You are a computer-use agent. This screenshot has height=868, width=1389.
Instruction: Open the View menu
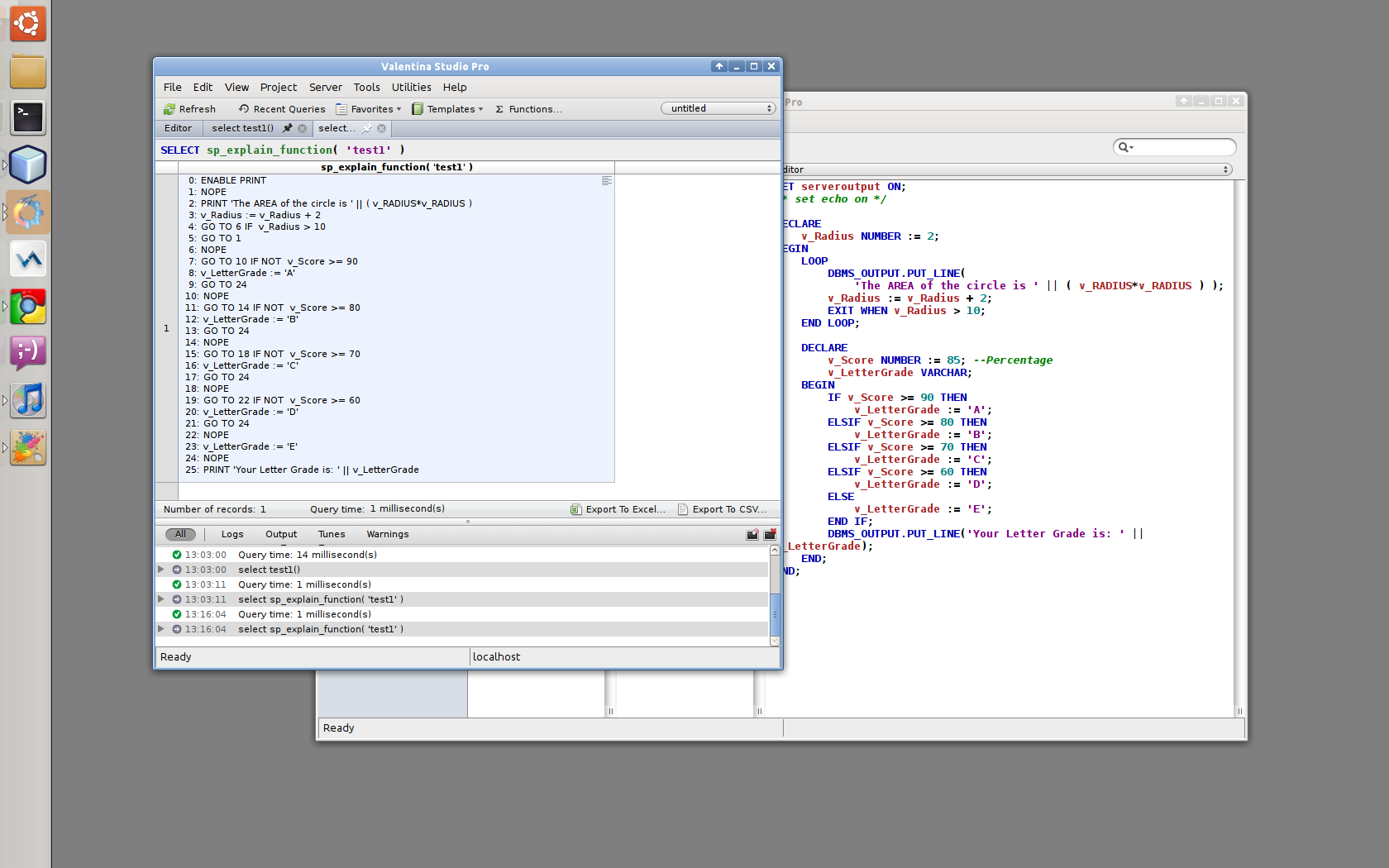point(236,88)
